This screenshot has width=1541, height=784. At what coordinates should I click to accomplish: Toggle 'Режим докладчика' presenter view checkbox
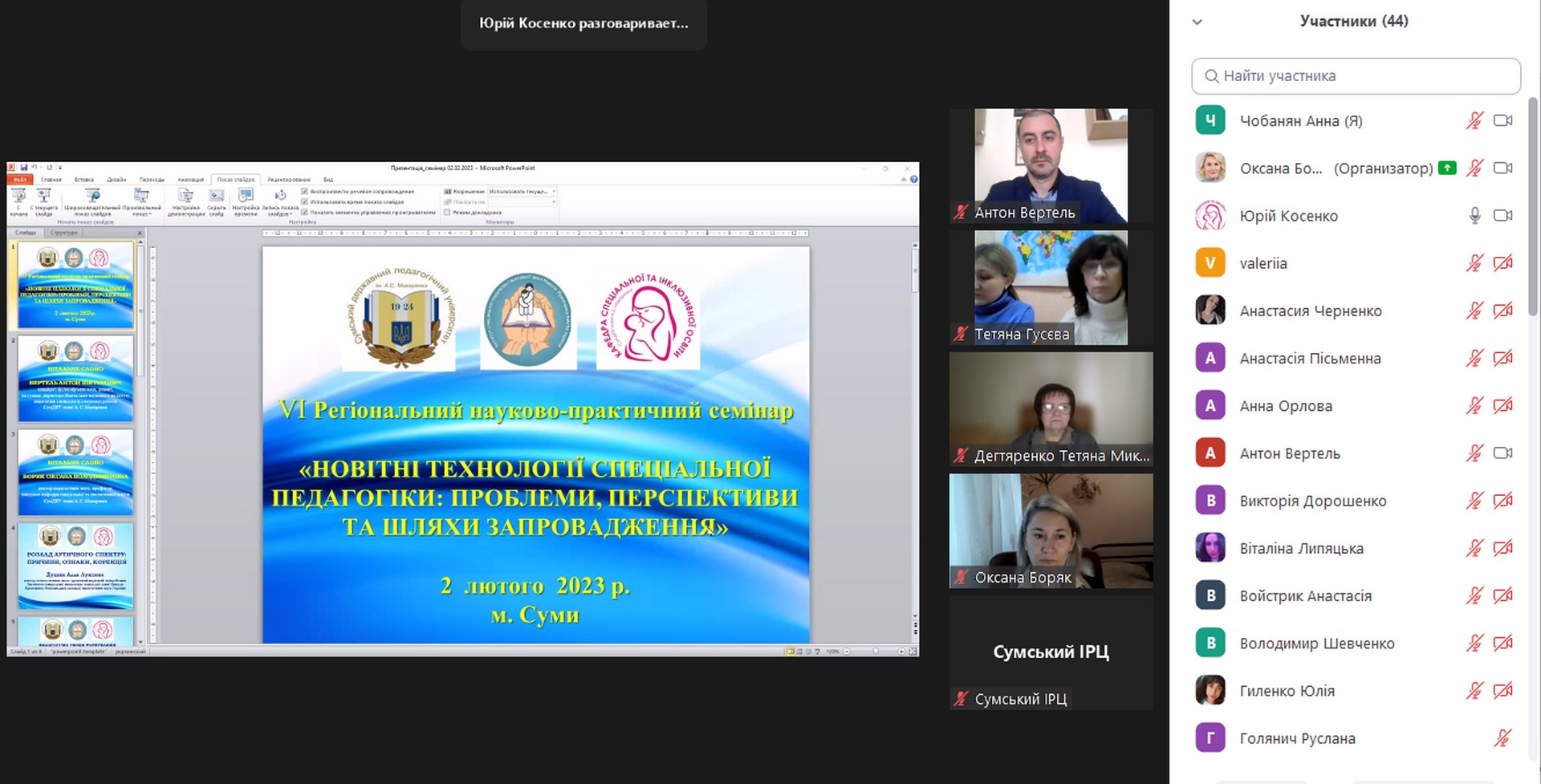click(448, 213)
